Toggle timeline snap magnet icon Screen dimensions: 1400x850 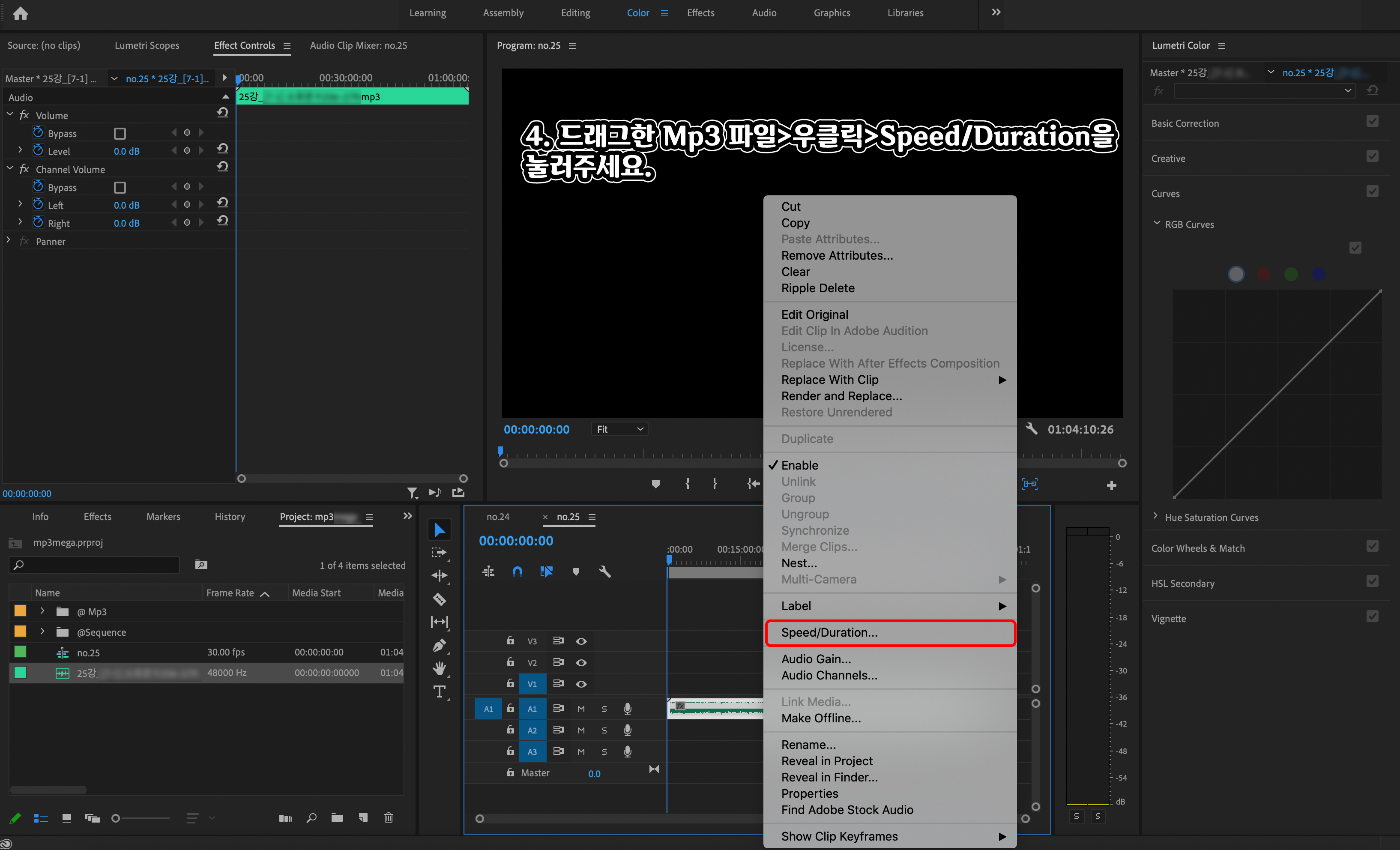pos(517,572)
